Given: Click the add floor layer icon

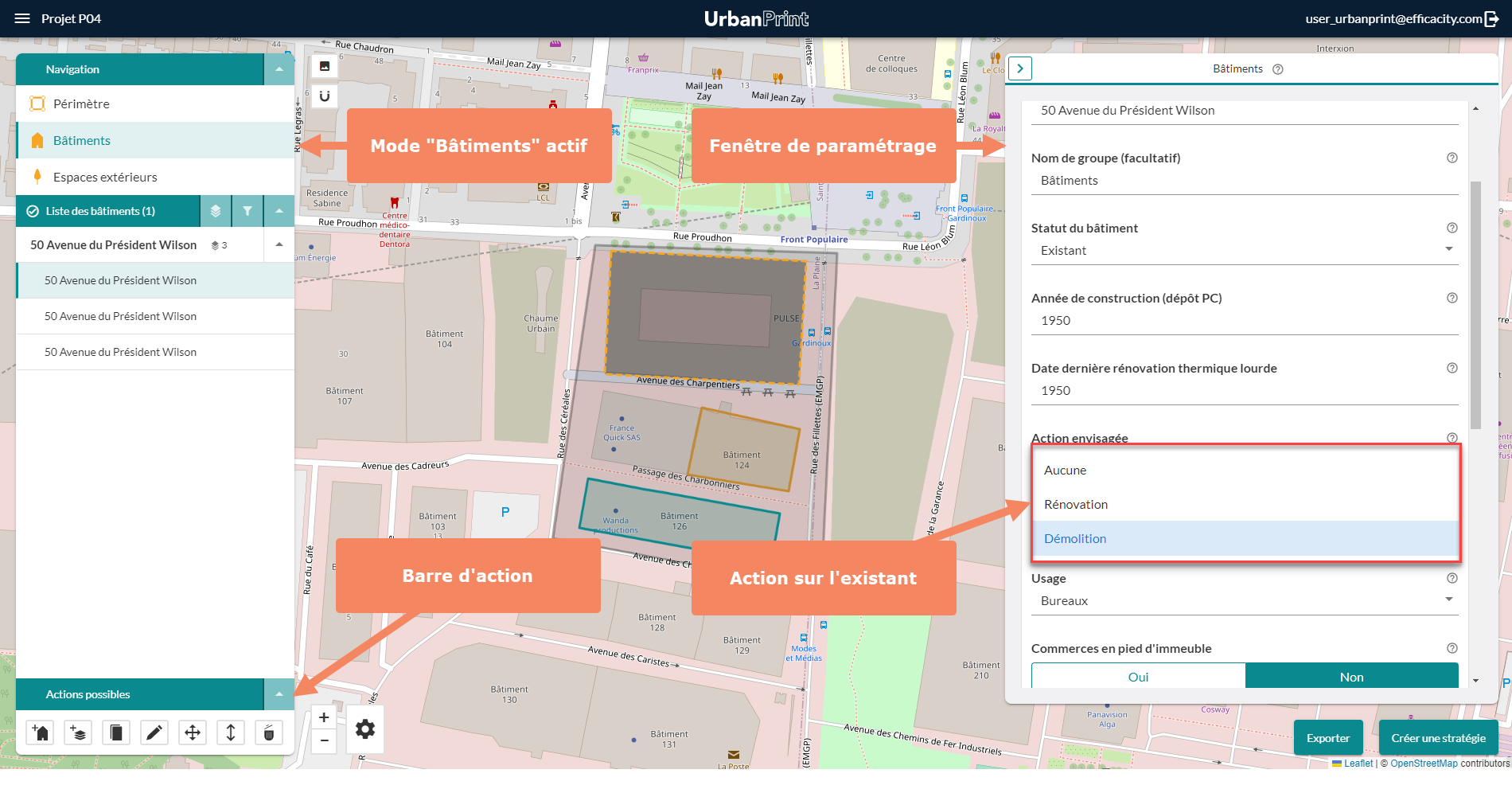Looking at the screenshot, I should [x=78, y=732].
